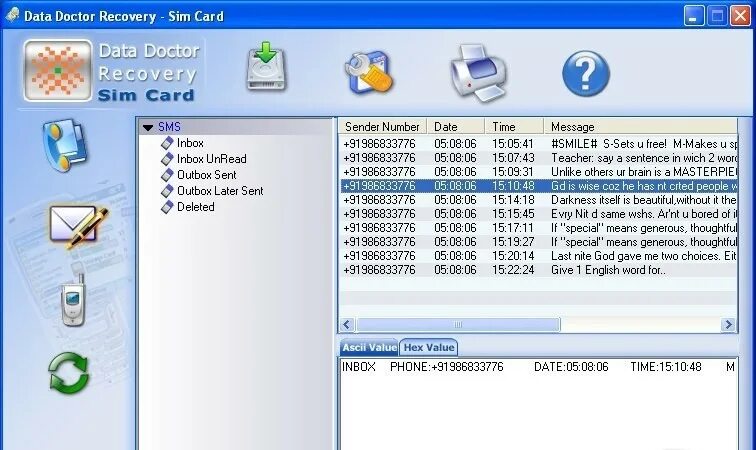Click the Inbox folder icon

pos(167,143)
